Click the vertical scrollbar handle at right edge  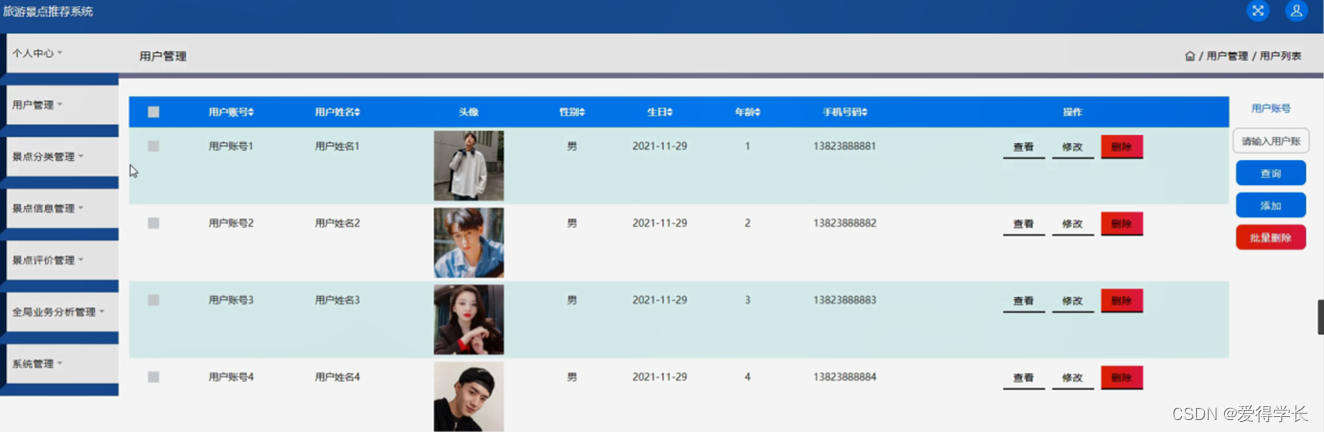1320,316
